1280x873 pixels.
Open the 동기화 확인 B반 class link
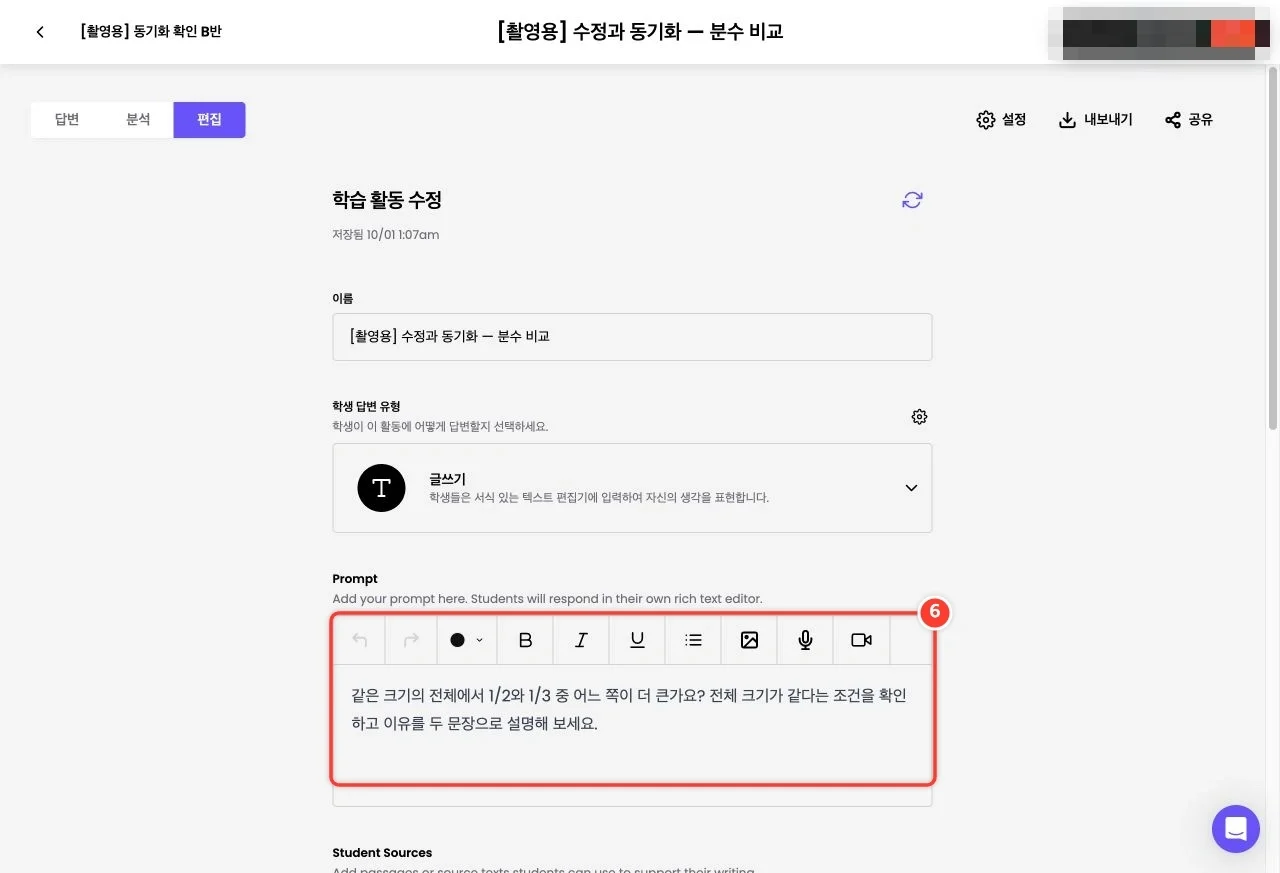[x=151, y=32]
